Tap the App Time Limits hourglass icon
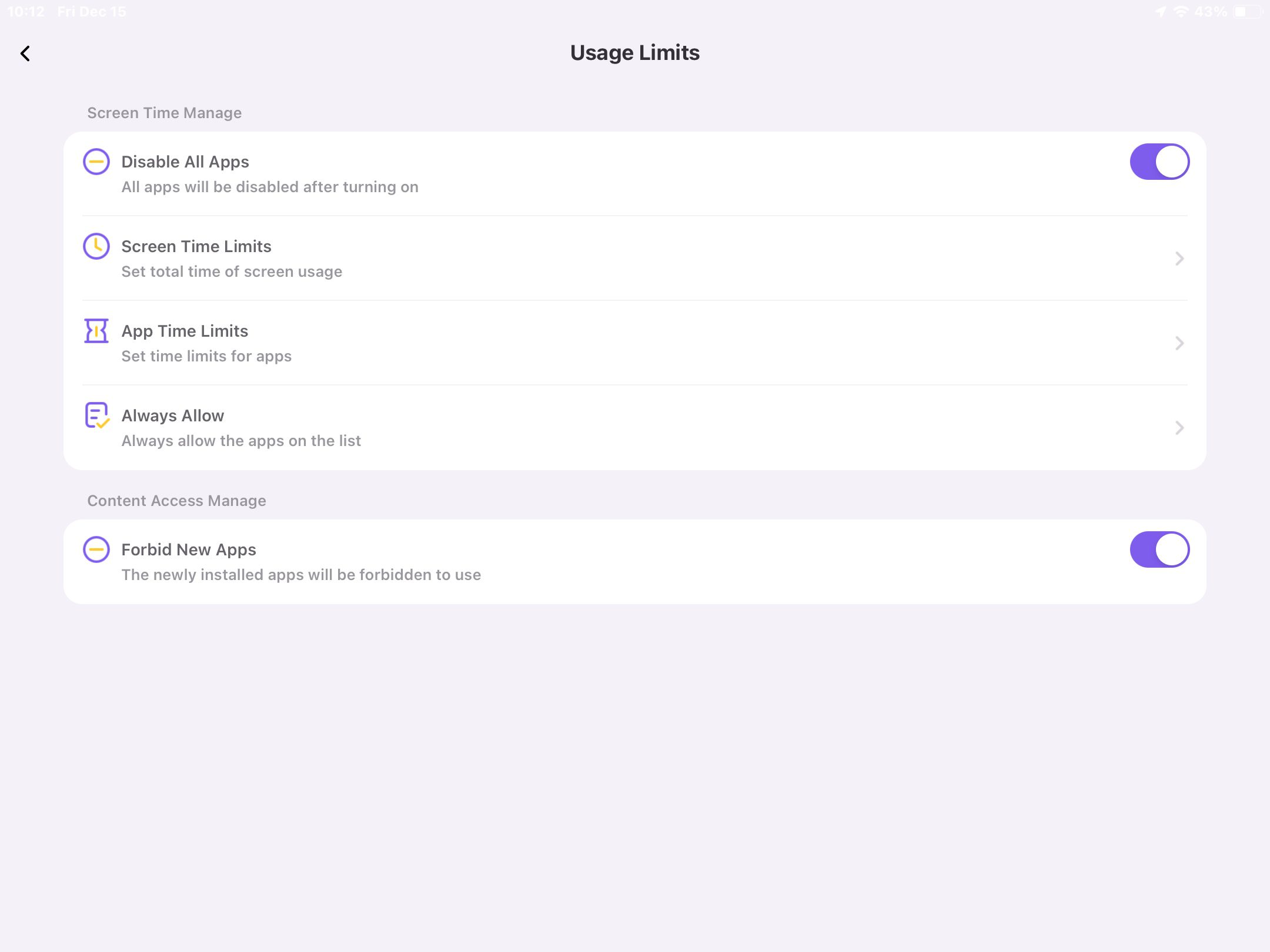The image size is (1270, 952). pyautogui.click(x=96, y=331)
